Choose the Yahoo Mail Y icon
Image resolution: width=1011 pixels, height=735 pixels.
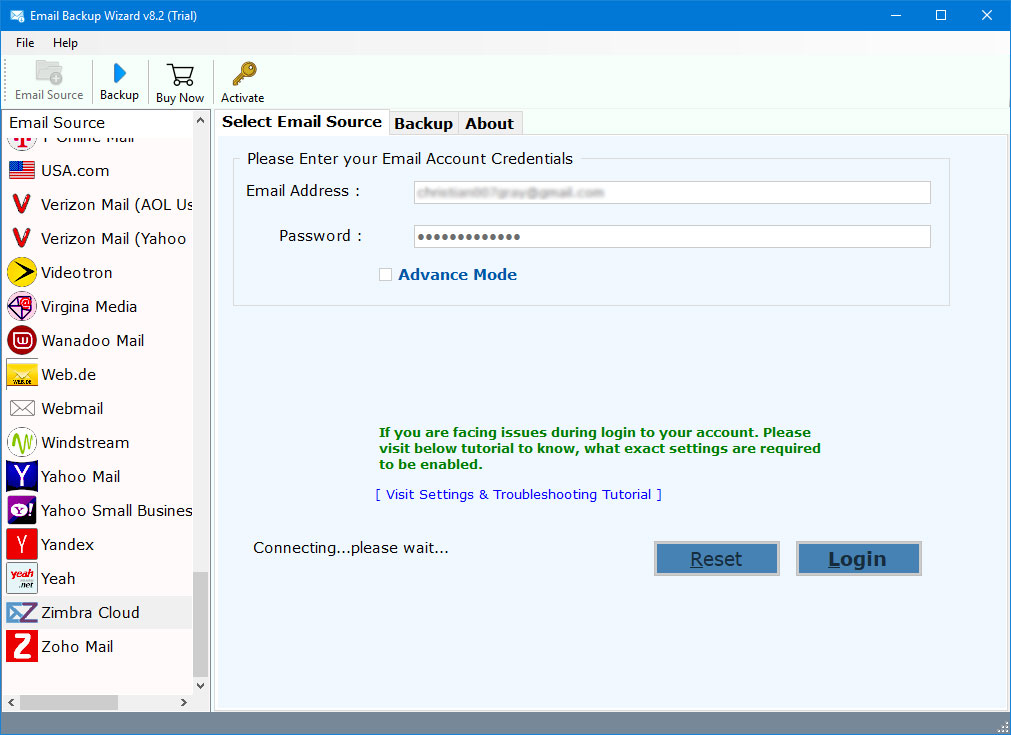(22, 476)
